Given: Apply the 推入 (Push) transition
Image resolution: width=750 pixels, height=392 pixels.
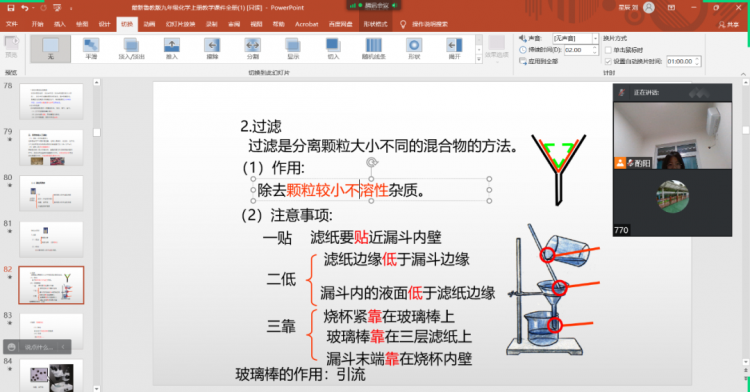Looking at the screenshot, I should 172,49.
